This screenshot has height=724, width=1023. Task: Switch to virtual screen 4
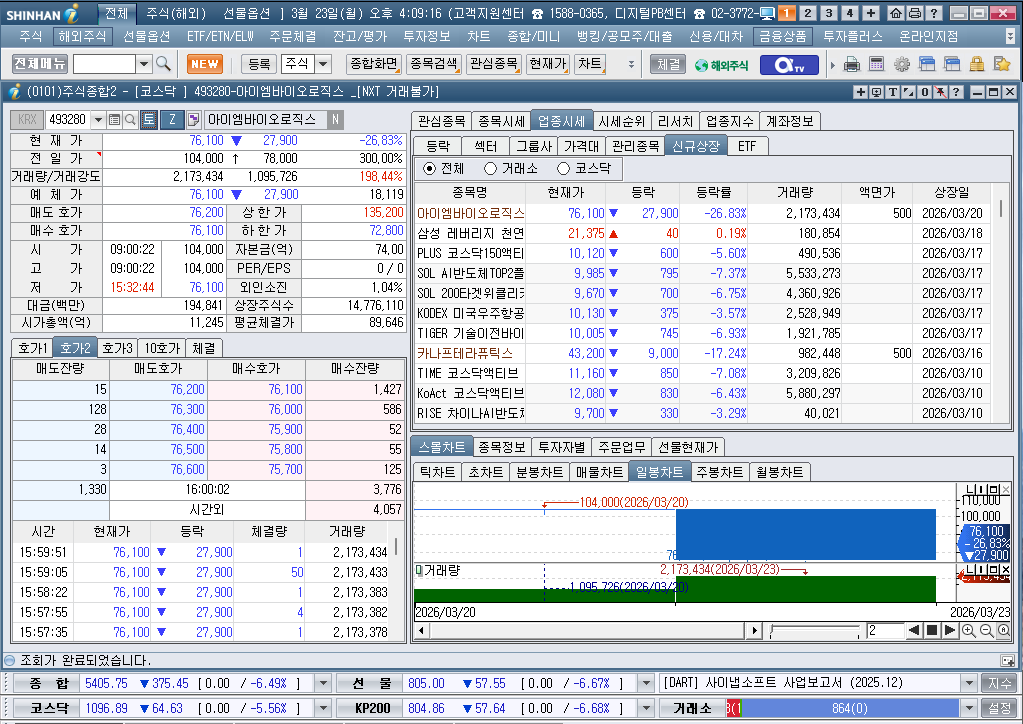pyautogui.click(x=849, y=13)
